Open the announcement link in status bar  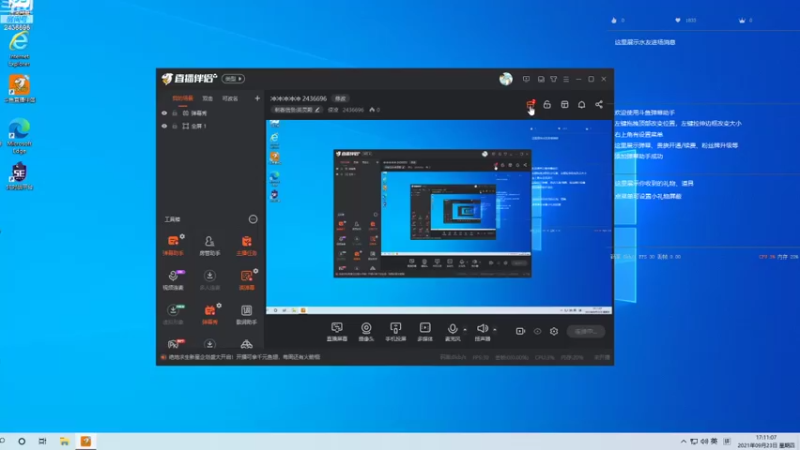coord(244,357)
